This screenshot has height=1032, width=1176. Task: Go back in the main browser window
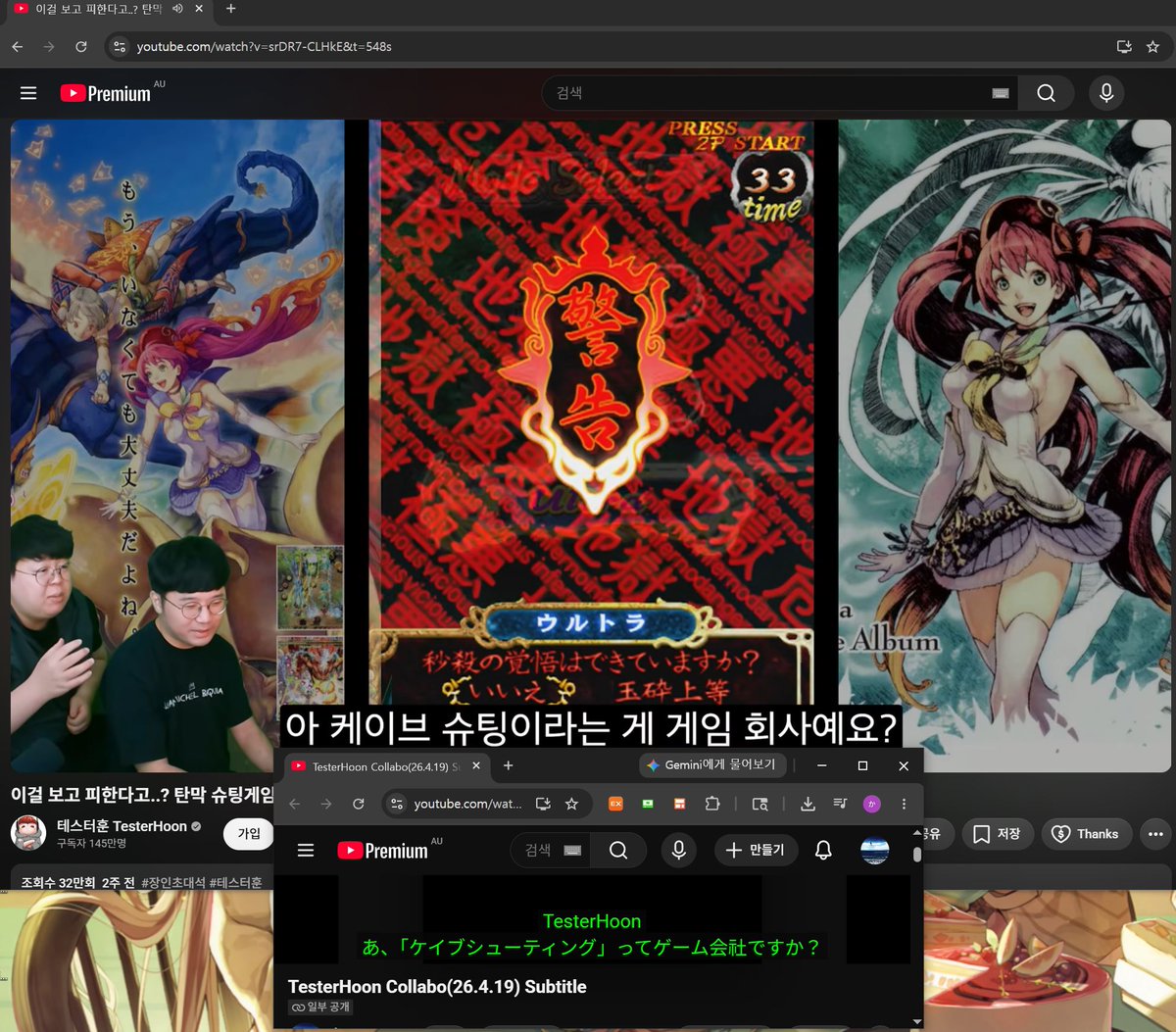(x=18, y=46)
